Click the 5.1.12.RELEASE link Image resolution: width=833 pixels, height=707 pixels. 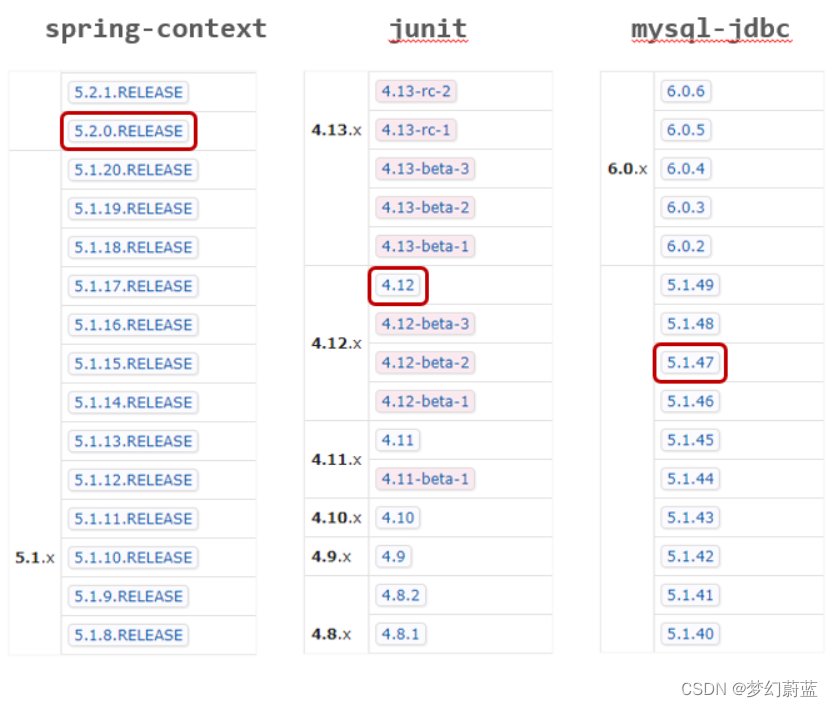tap(133, 480)
